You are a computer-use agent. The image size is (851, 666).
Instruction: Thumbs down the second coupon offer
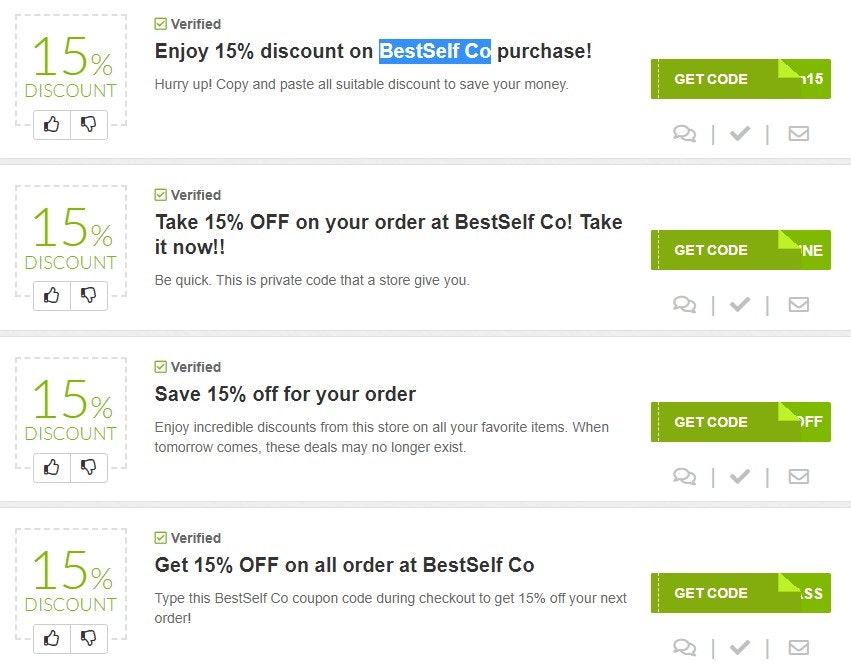[89, 295]
